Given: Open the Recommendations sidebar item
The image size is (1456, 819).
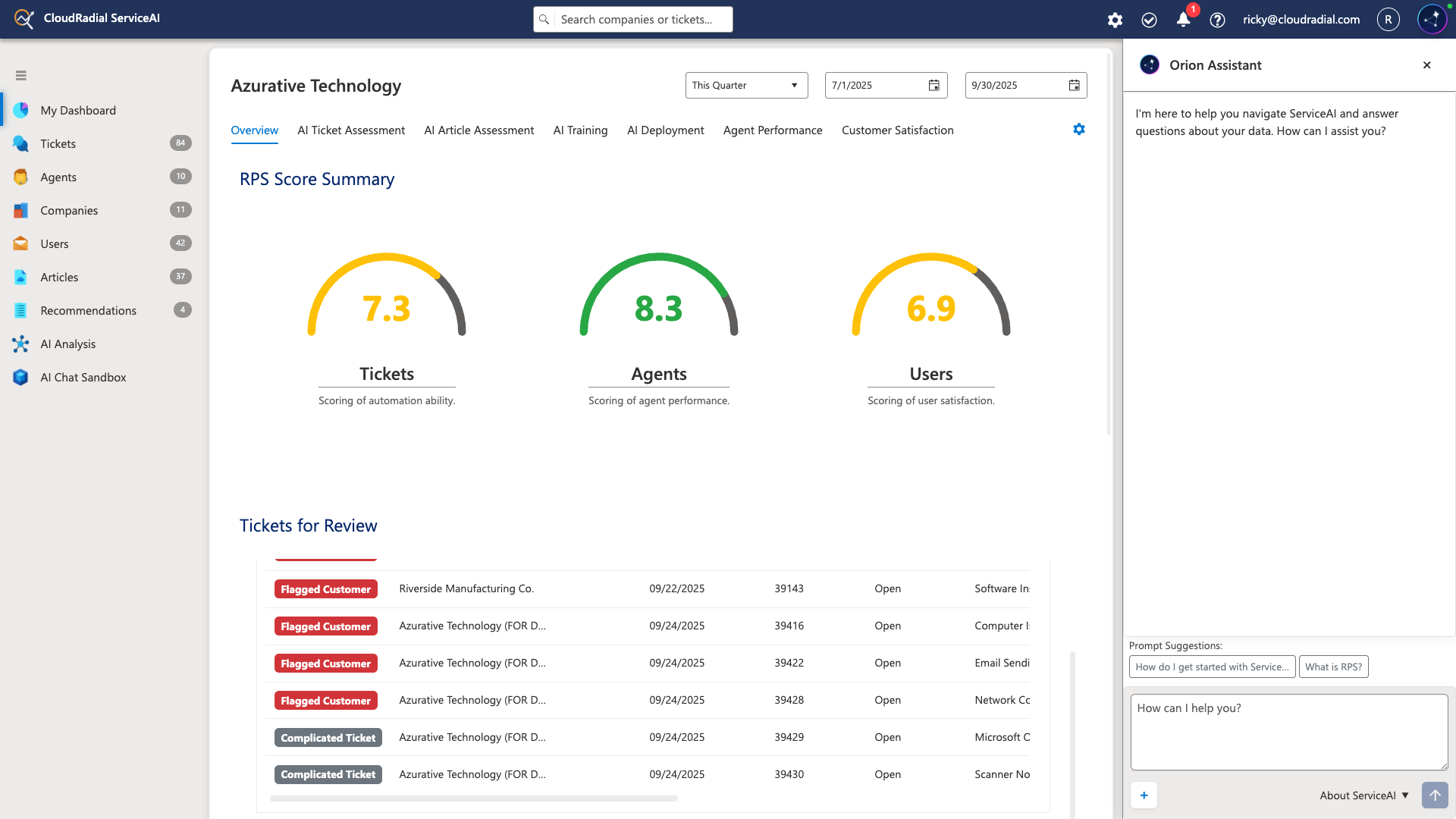Looking at the screenshot, I should 88,310.
